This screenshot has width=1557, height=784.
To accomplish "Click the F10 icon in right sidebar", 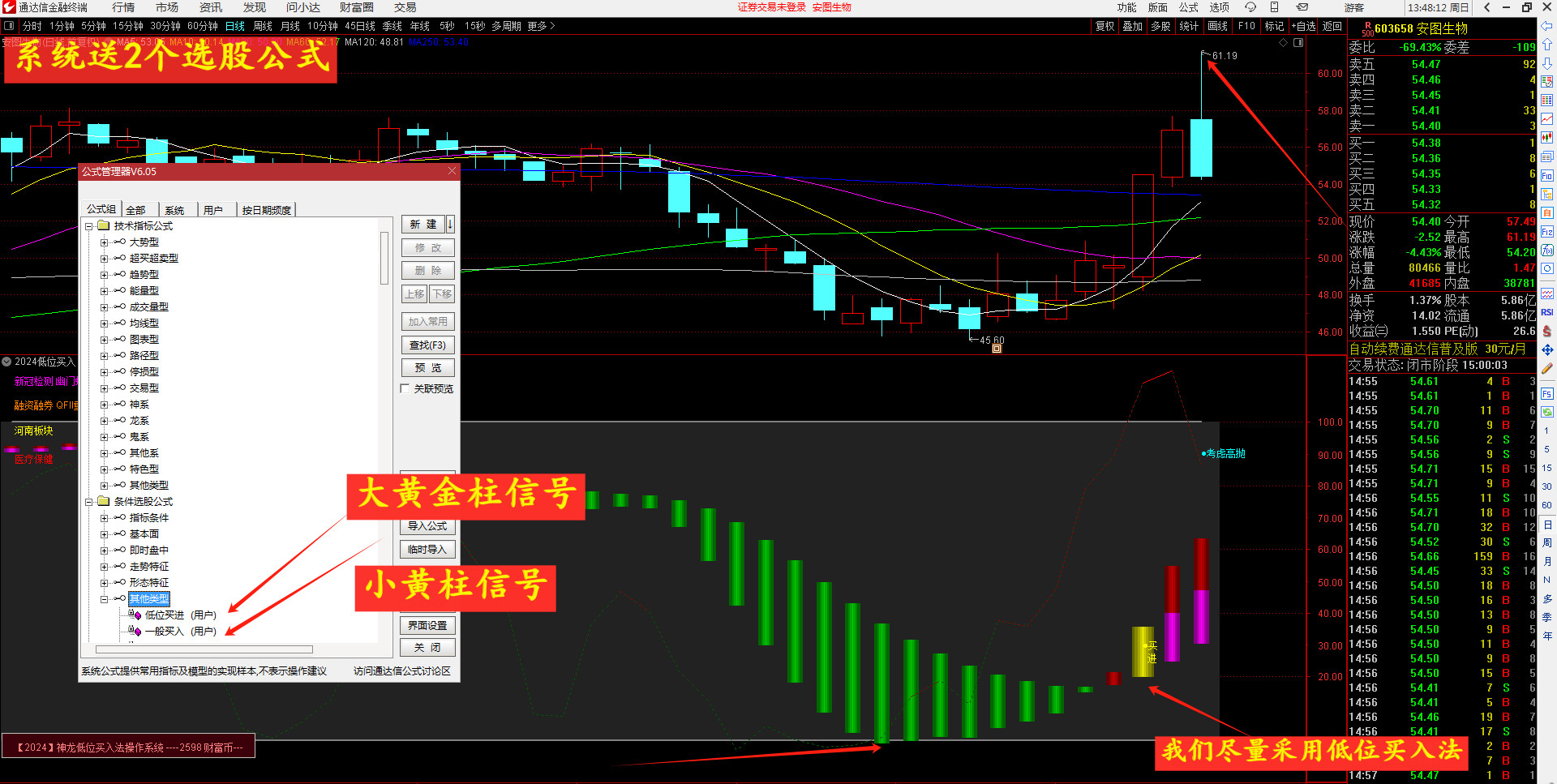I will tap(1547, 175).
